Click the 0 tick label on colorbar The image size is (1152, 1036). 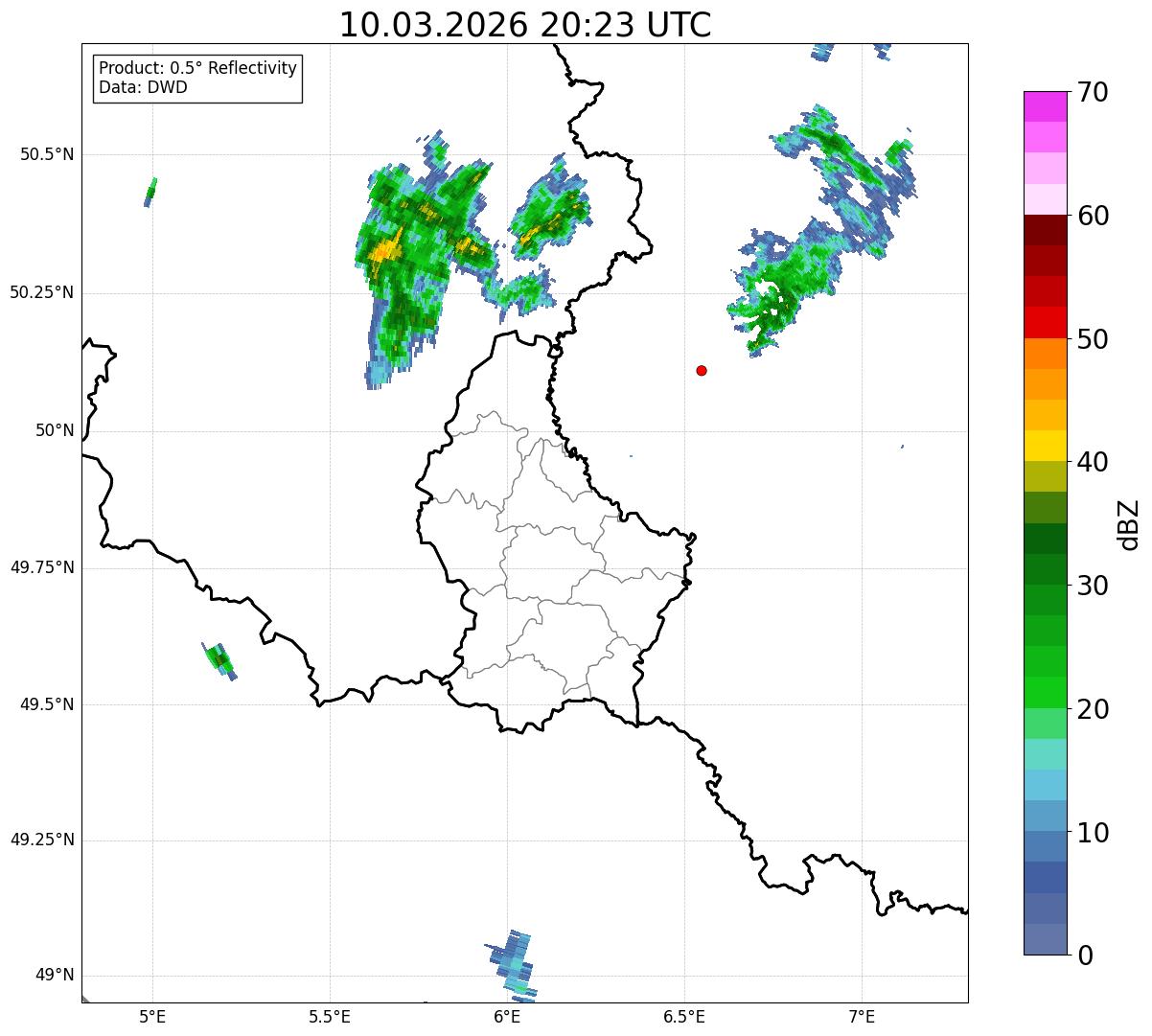point(1084,955)
